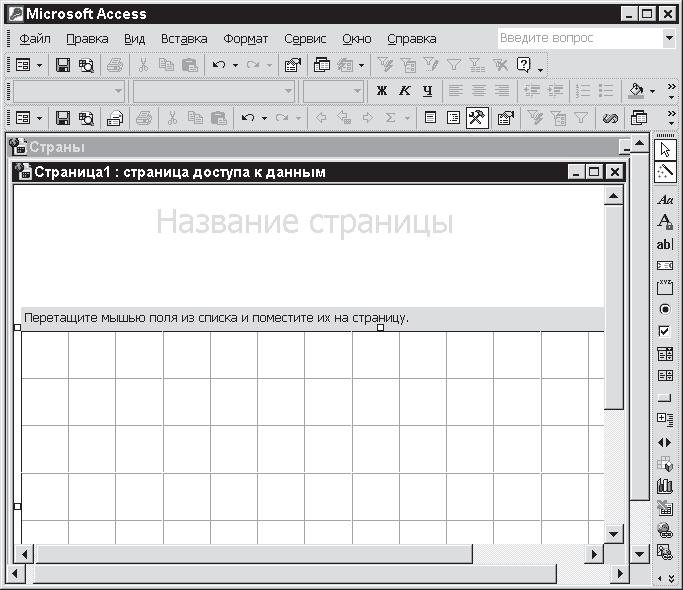Click the Fill Color paint bucket
683x590 pixels.
[x=636, y=91]
